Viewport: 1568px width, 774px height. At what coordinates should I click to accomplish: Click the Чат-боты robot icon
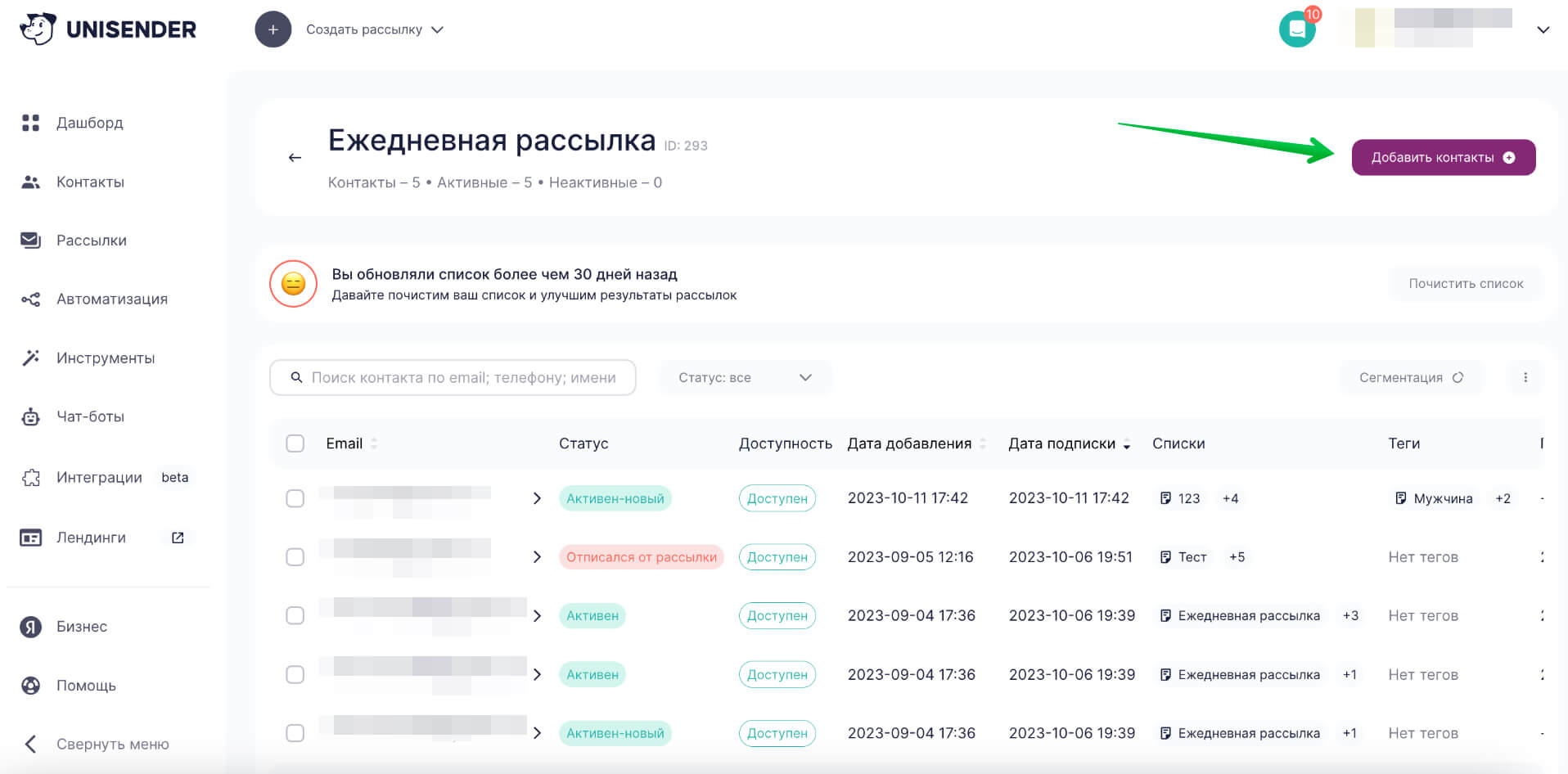30,416
